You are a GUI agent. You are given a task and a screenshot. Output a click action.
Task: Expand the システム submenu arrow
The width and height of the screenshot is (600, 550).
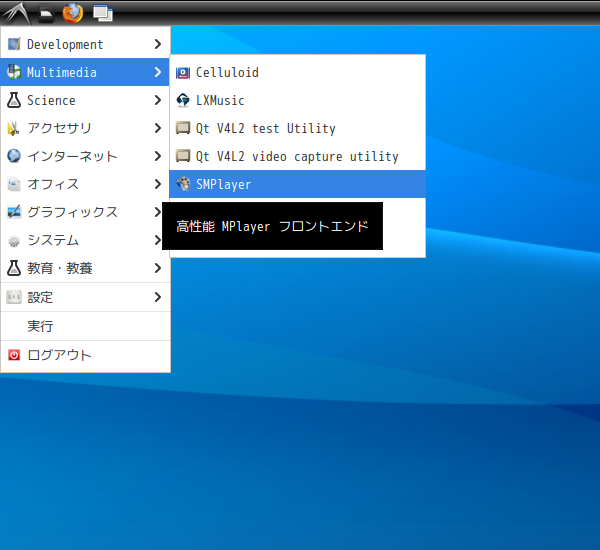tap(157, 240)
